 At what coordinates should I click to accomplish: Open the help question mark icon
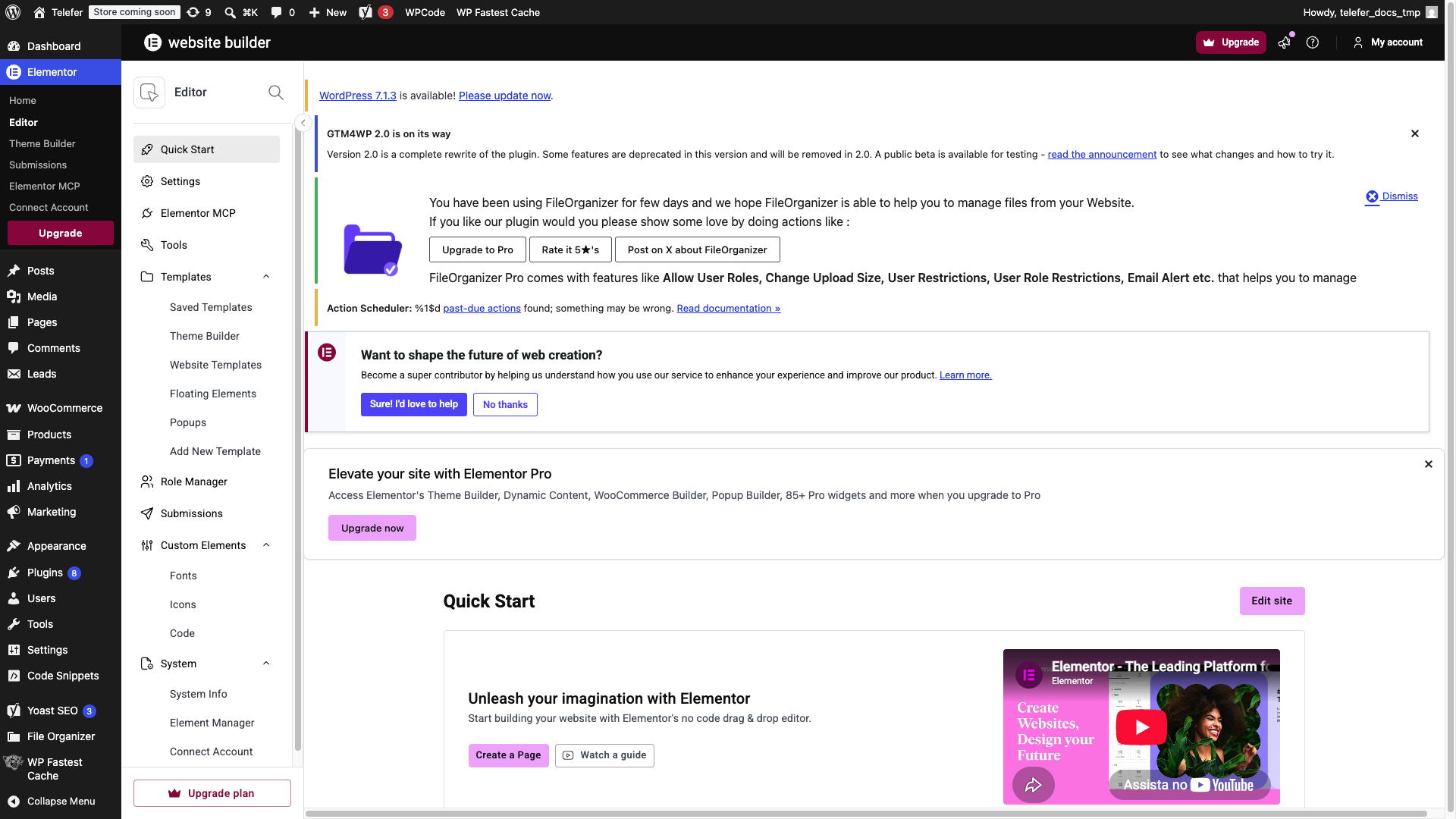click(x=1313, y=42)
